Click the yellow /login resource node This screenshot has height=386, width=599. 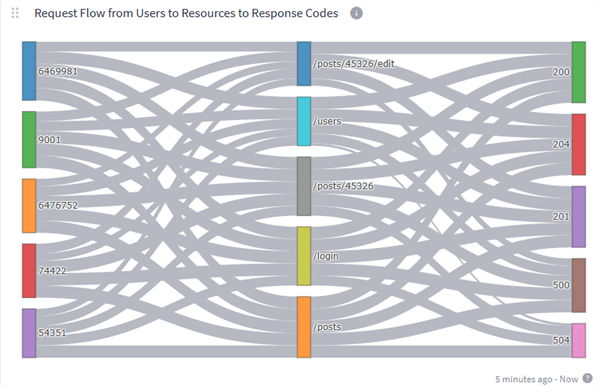coord(304,256)
